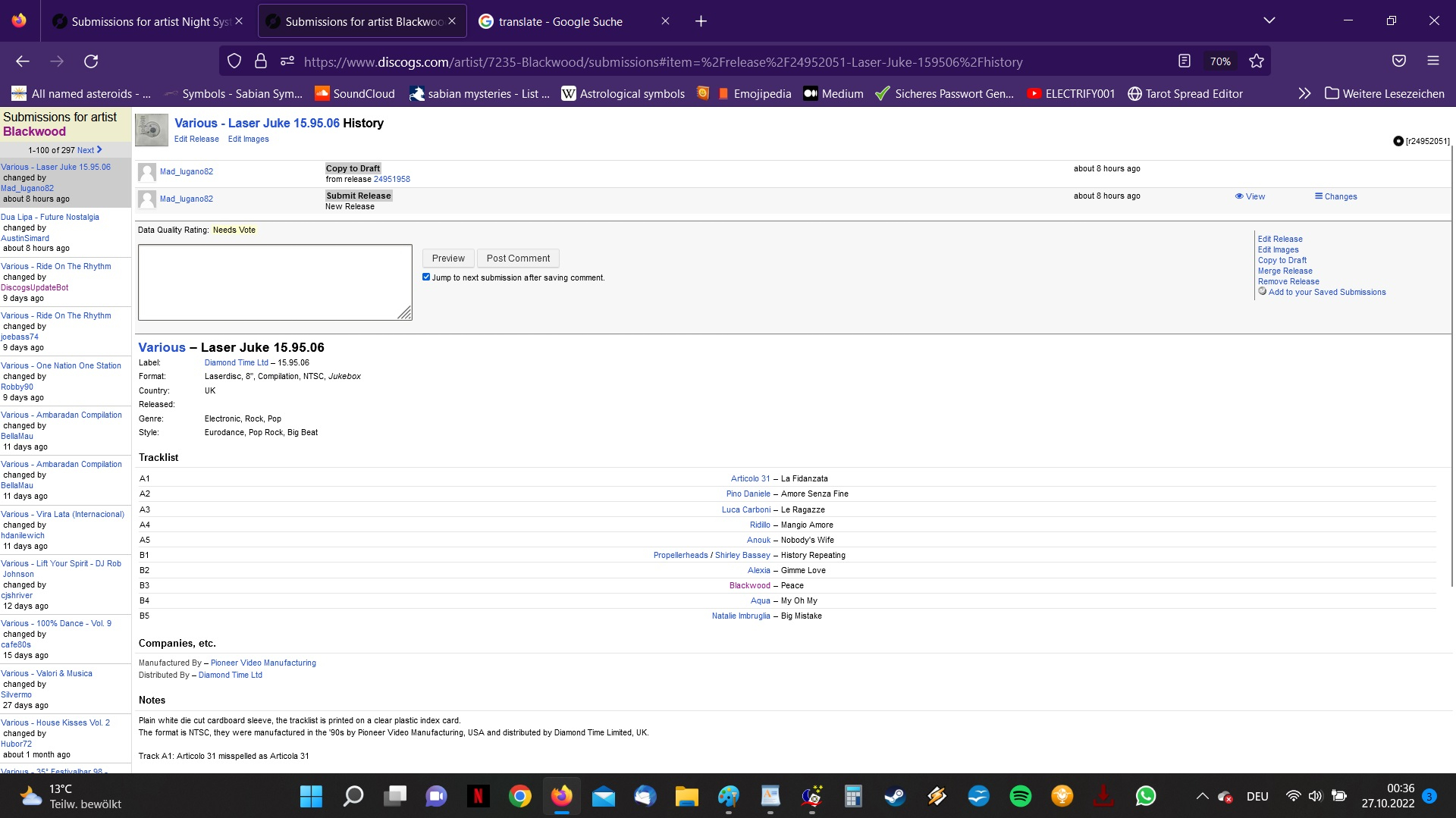Uncheck Jump to next submission checkbox
This screenshot has width=1456, height=818.
[x=426, y=277]
